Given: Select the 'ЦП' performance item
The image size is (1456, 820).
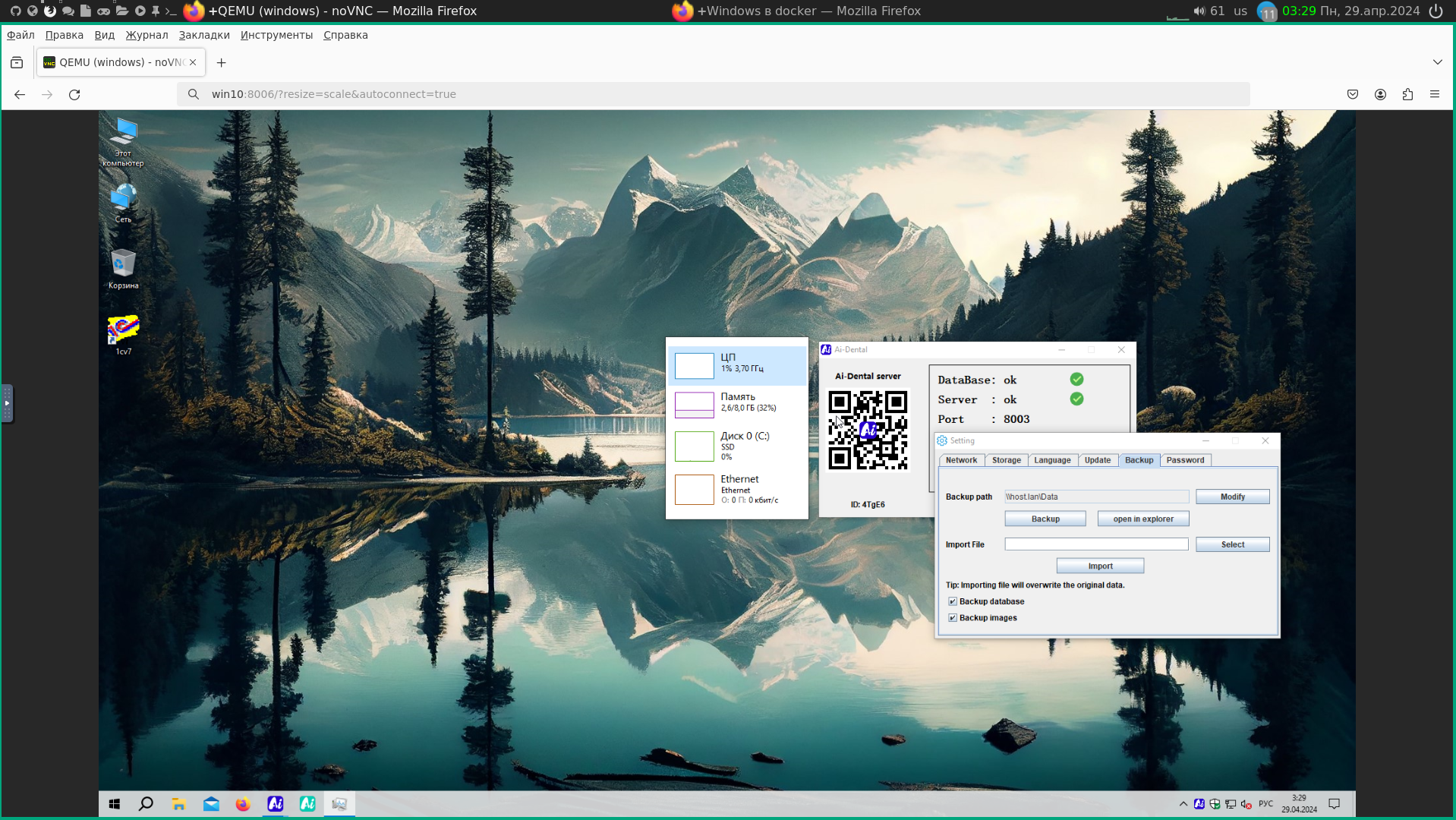Looking at the screenshot, I should tap(737, 365).
